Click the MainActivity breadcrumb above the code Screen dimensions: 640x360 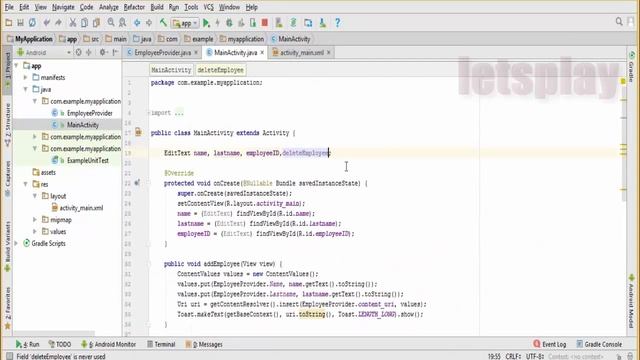pos(171,70)
